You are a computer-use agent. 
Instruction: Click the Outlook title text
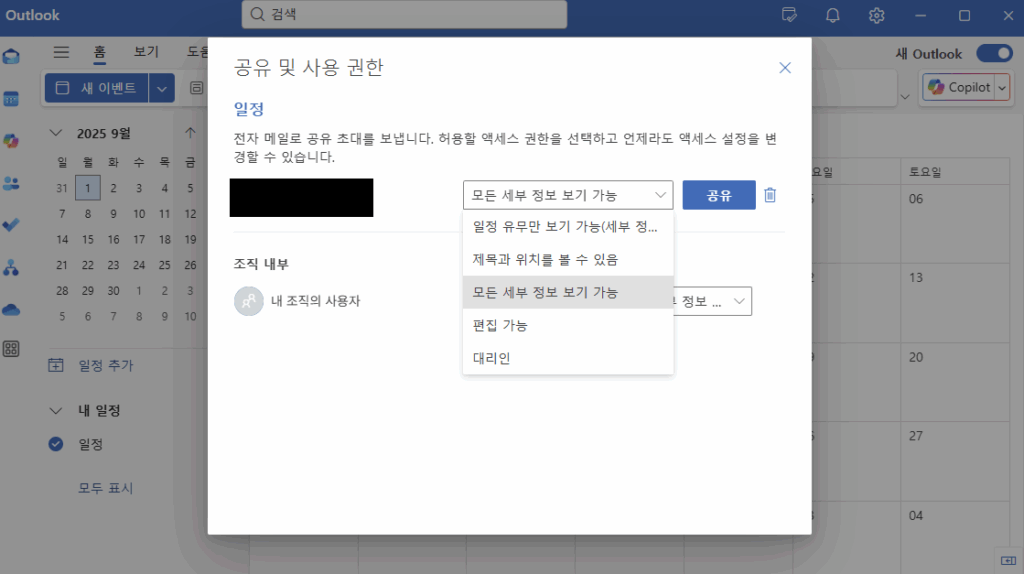pyautogui.click(x=33, y=15)
